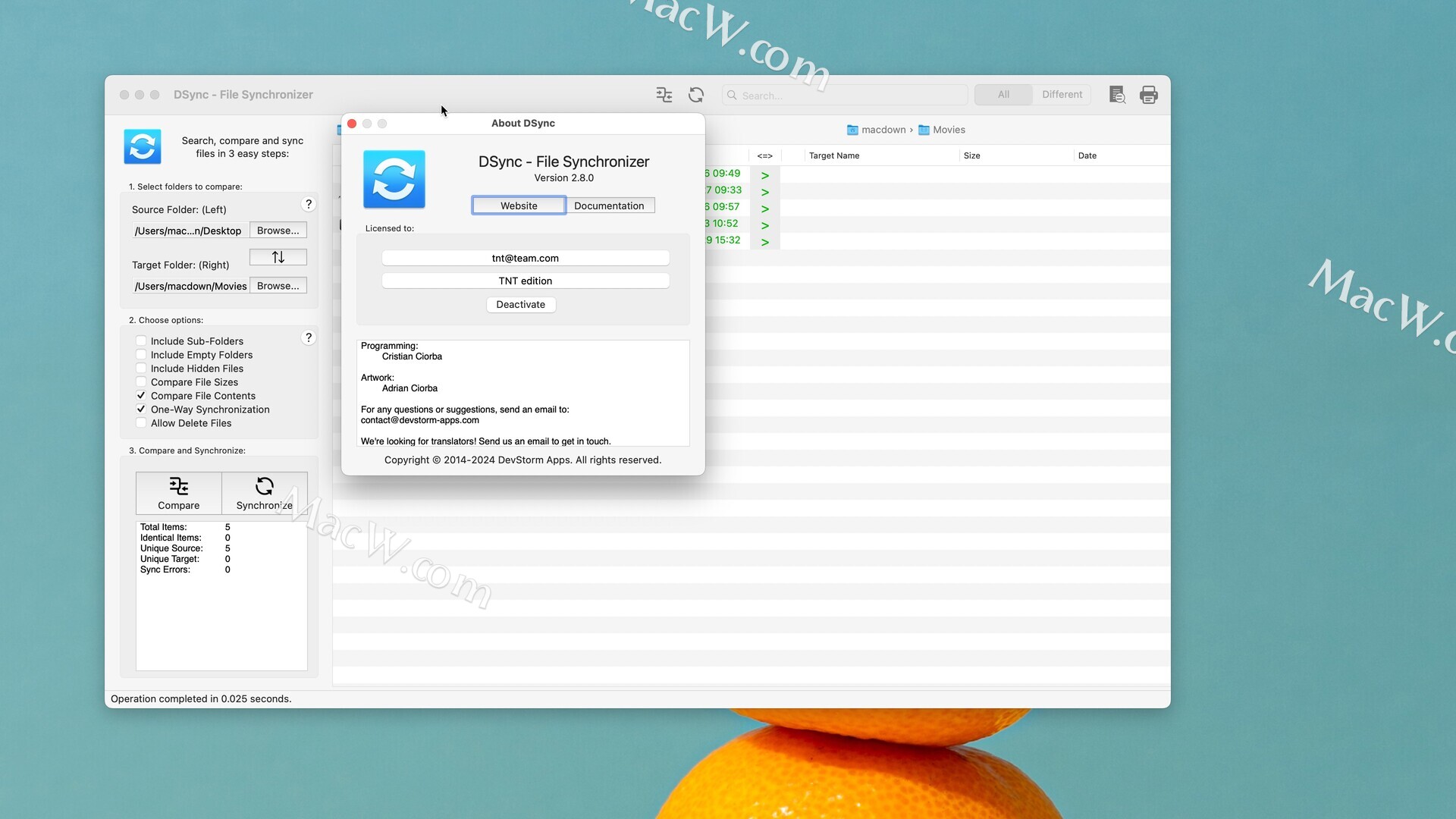Click the large DSync icon in About window

tap(394, 179)
